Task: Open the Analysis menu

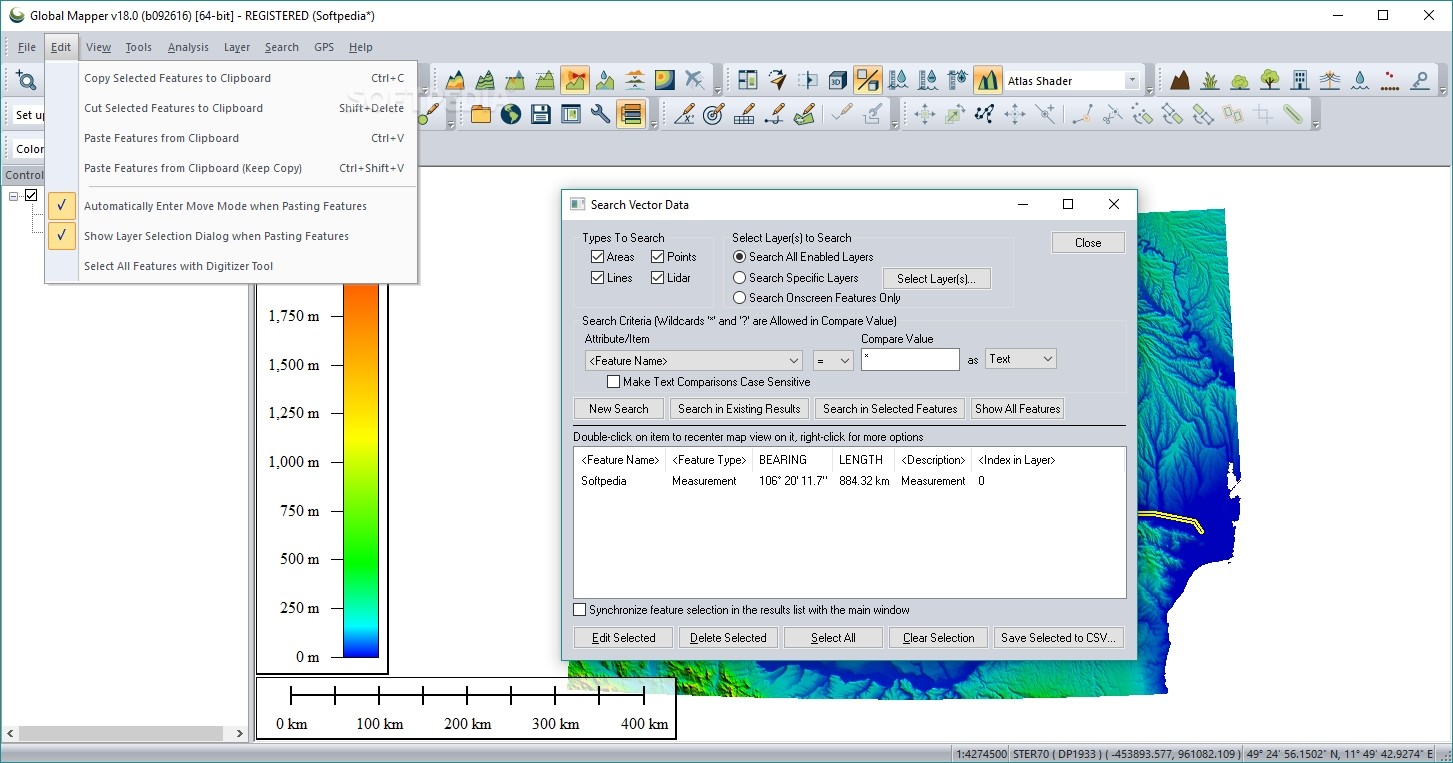Action: pyautogui.click(x=188, y=47)
